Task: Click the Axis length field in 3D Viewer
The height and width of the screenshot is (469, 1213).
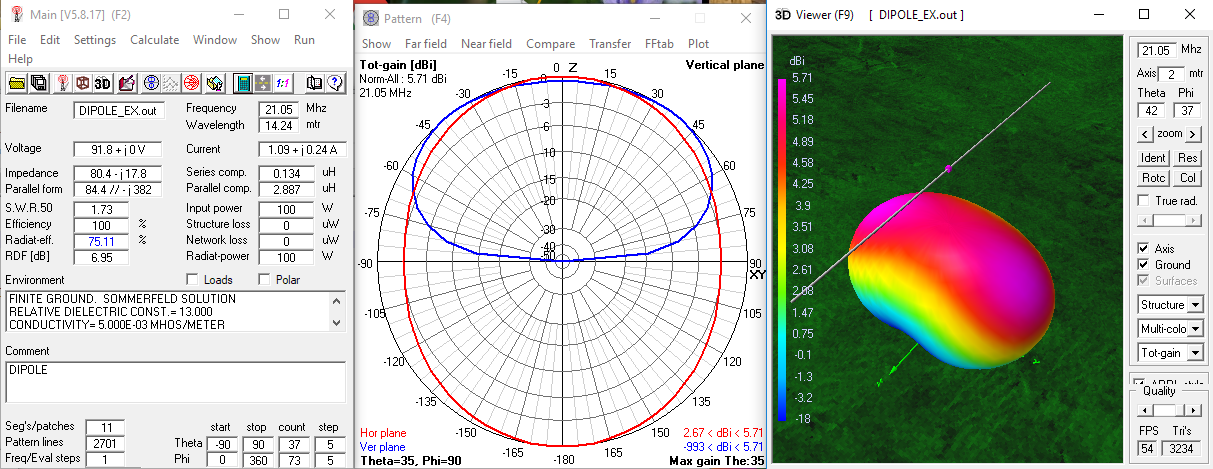Action: point(1170,74)
